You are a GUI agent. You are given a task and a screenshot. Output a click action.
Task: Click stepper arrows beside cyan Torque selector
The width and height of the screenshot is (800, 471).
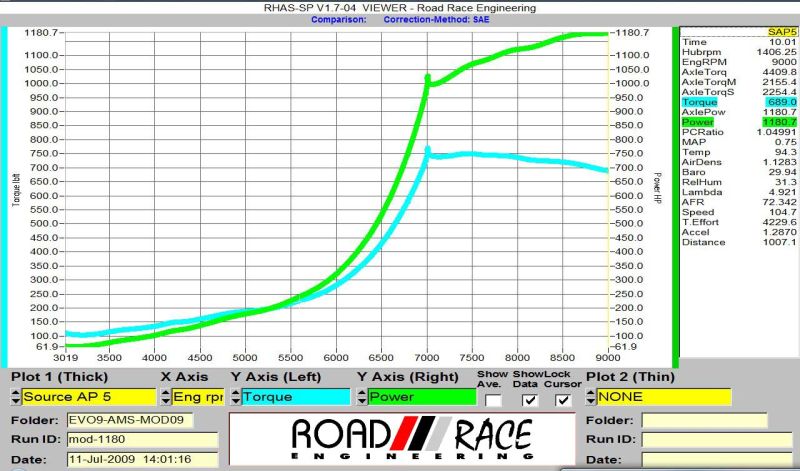point(235,397)
